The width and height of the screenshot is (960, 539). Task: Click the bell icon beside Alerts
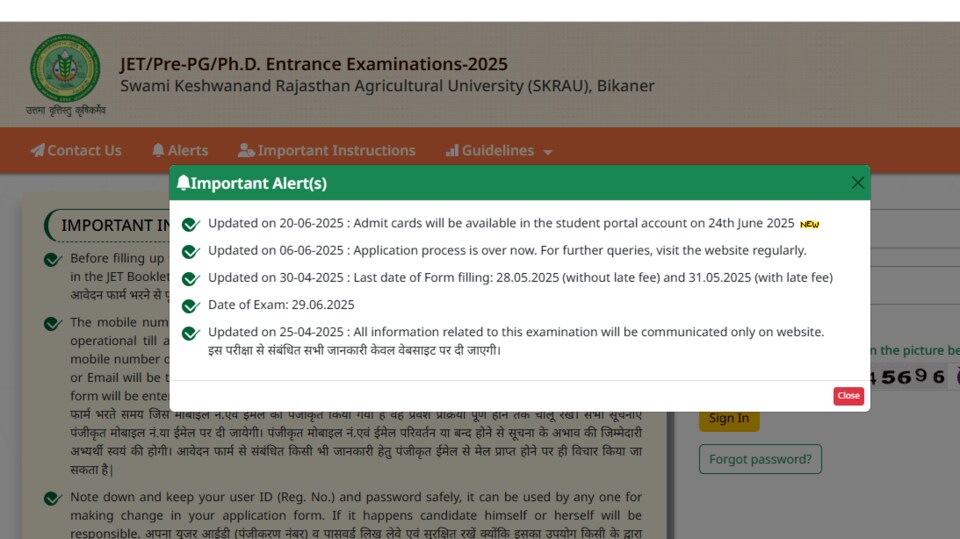coord(158,150)
